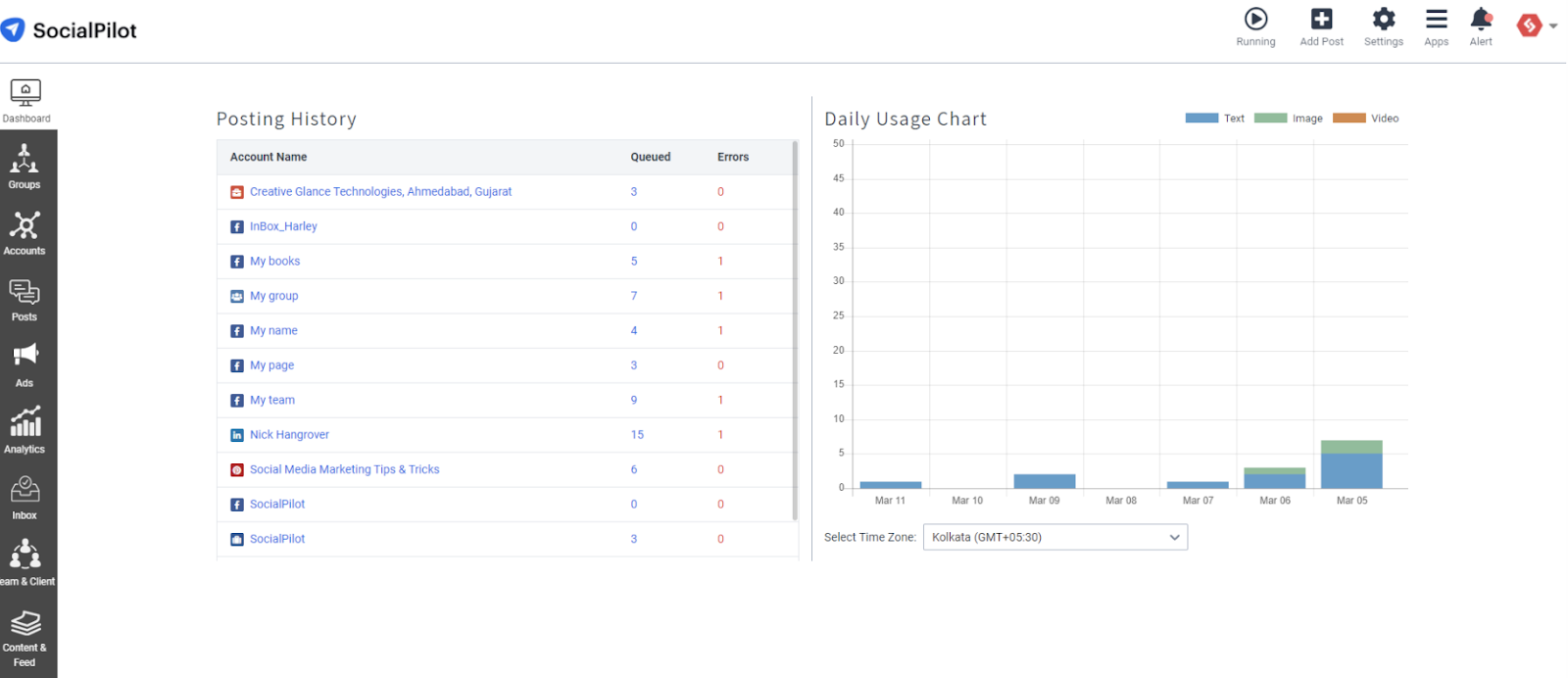Click the Add Post plus icon
1568x678 pixels.
pos(1321,19)
